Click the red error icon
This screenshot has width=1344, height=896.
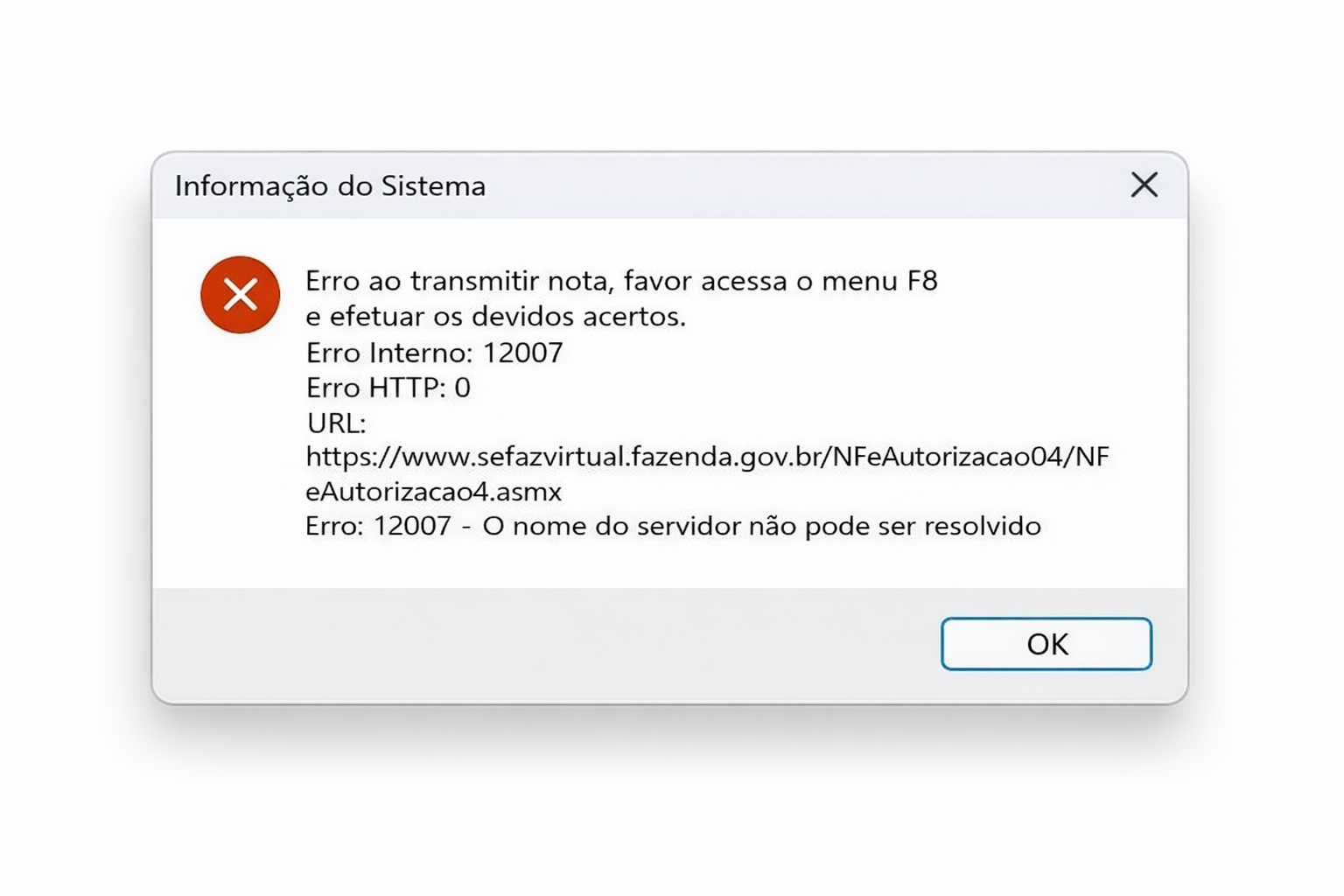tap(240, 295)
